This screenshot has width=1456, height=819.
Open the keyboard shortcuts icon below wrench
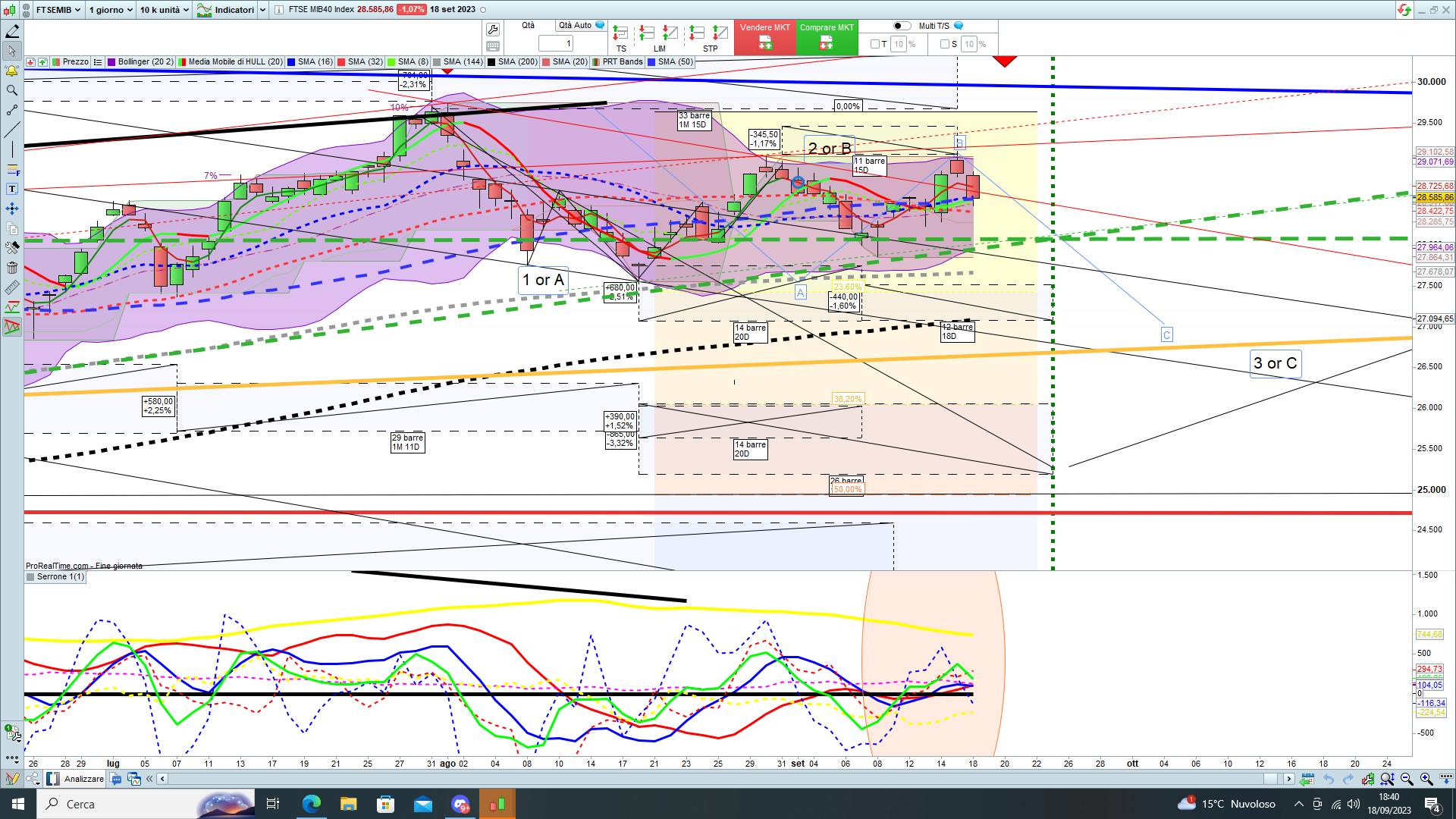point(493,46)
